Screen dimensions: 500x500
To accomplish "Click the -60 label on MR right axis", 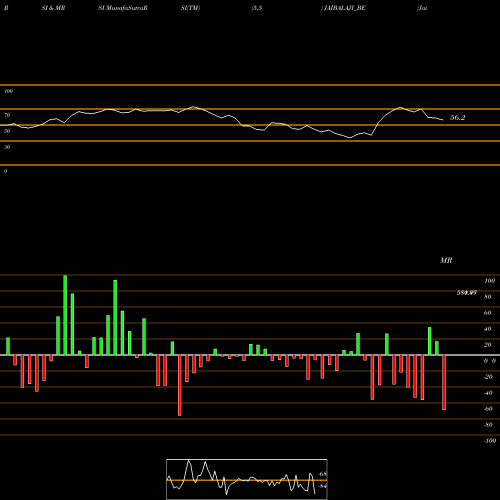I will pyautogui.click(x=488, y=409).
